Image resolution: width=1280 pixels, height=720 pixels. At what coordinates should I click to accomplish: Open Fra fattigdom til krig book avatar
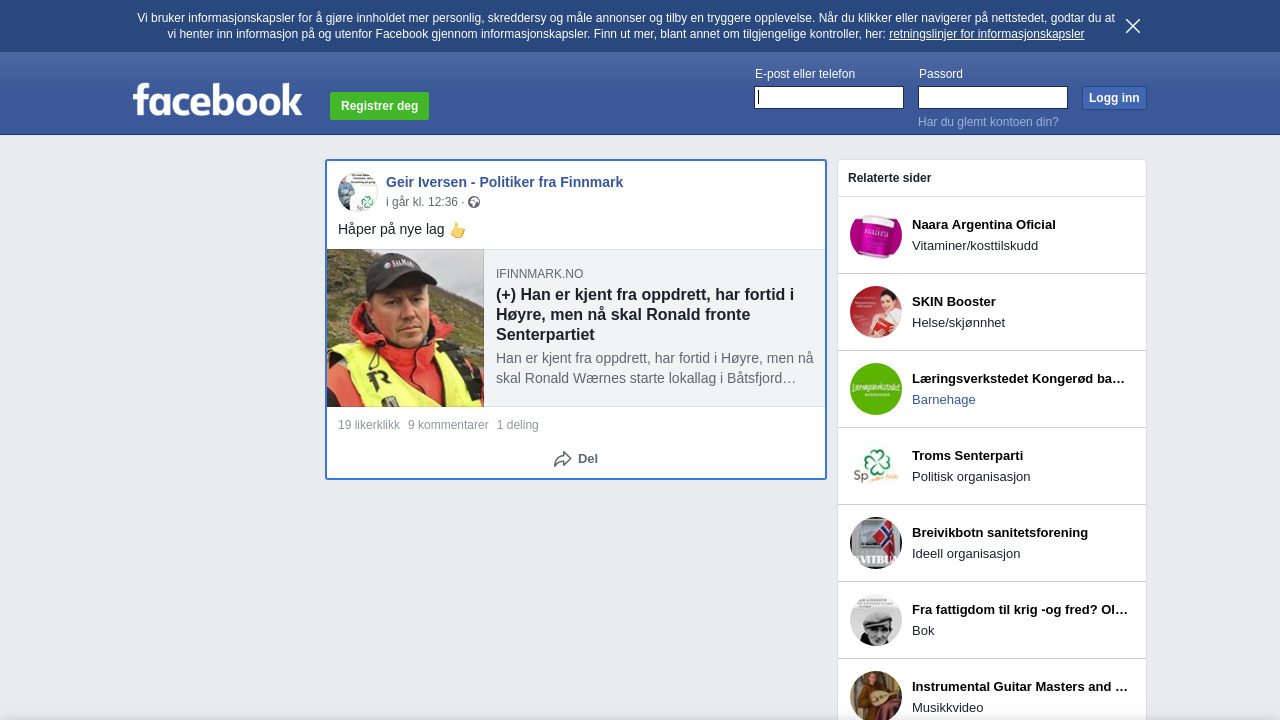point(876,620)
